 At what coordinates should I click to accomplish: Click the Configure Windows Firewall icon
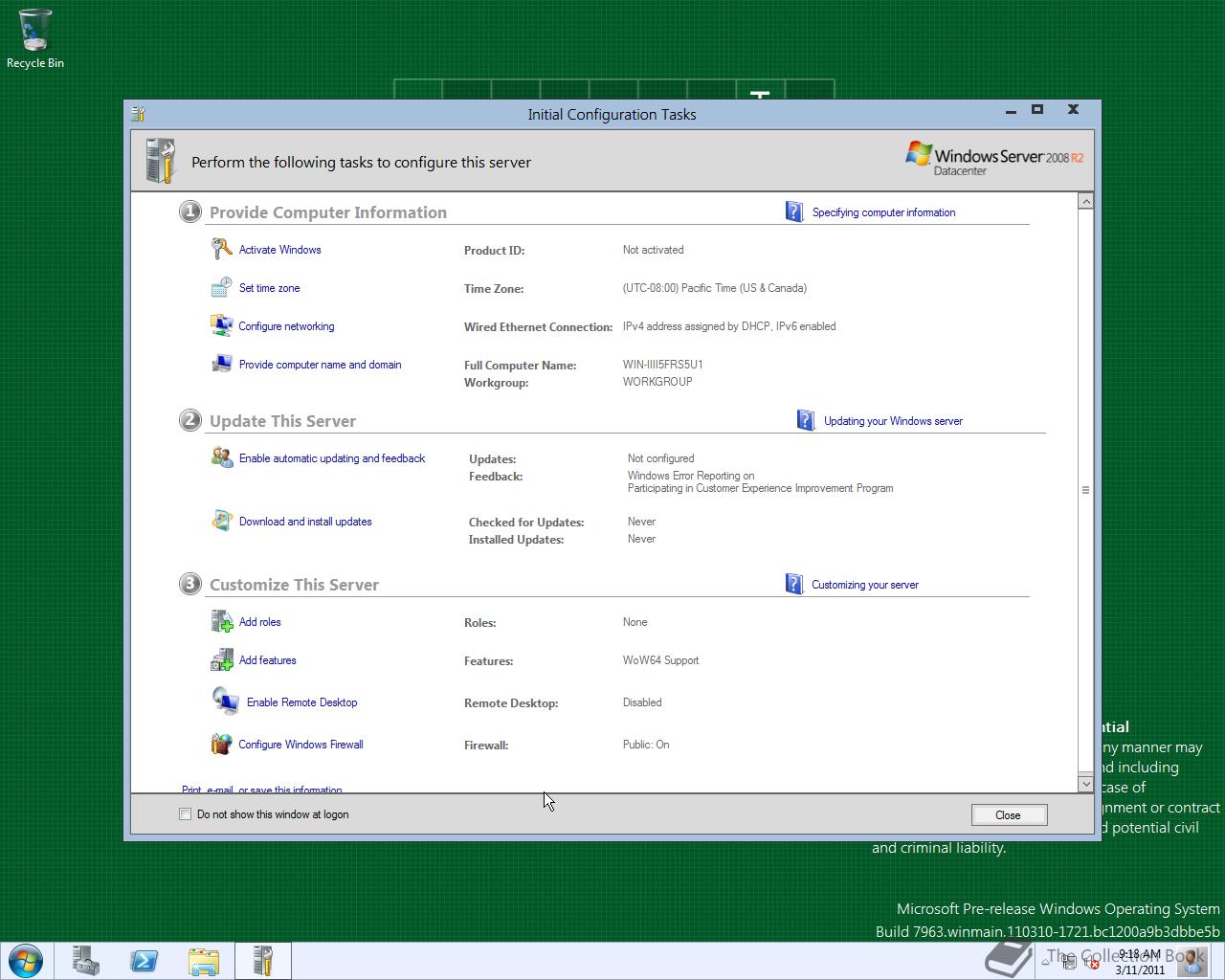(x=221, y=744)
